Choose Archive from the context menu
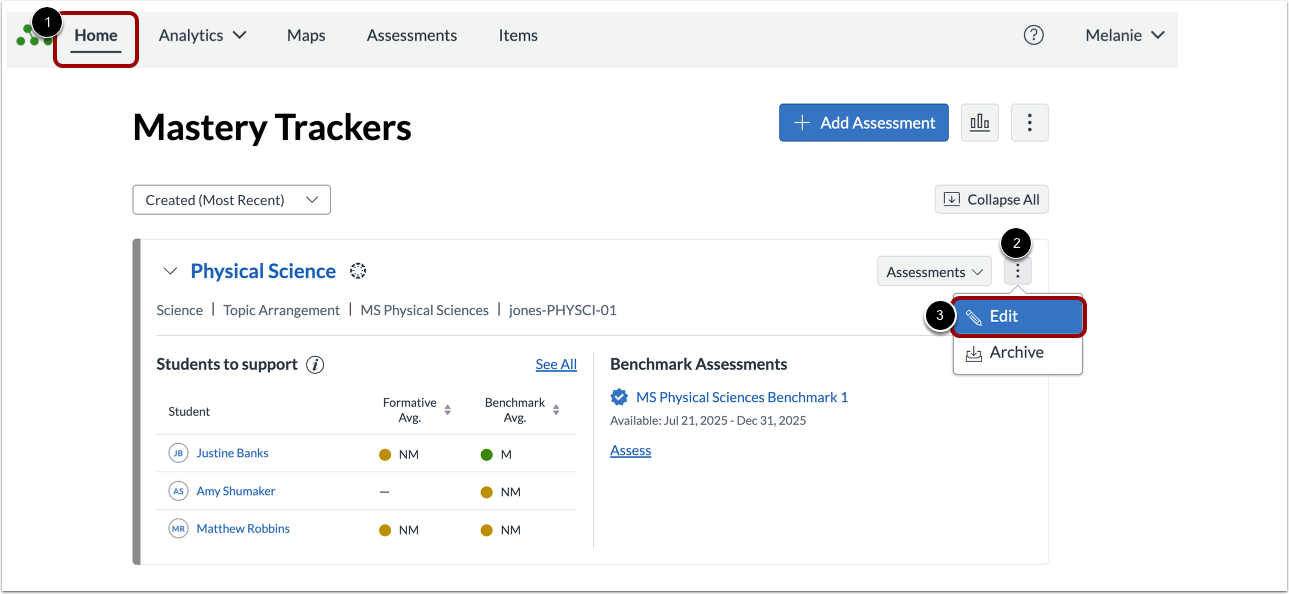 click(1015, 352)
